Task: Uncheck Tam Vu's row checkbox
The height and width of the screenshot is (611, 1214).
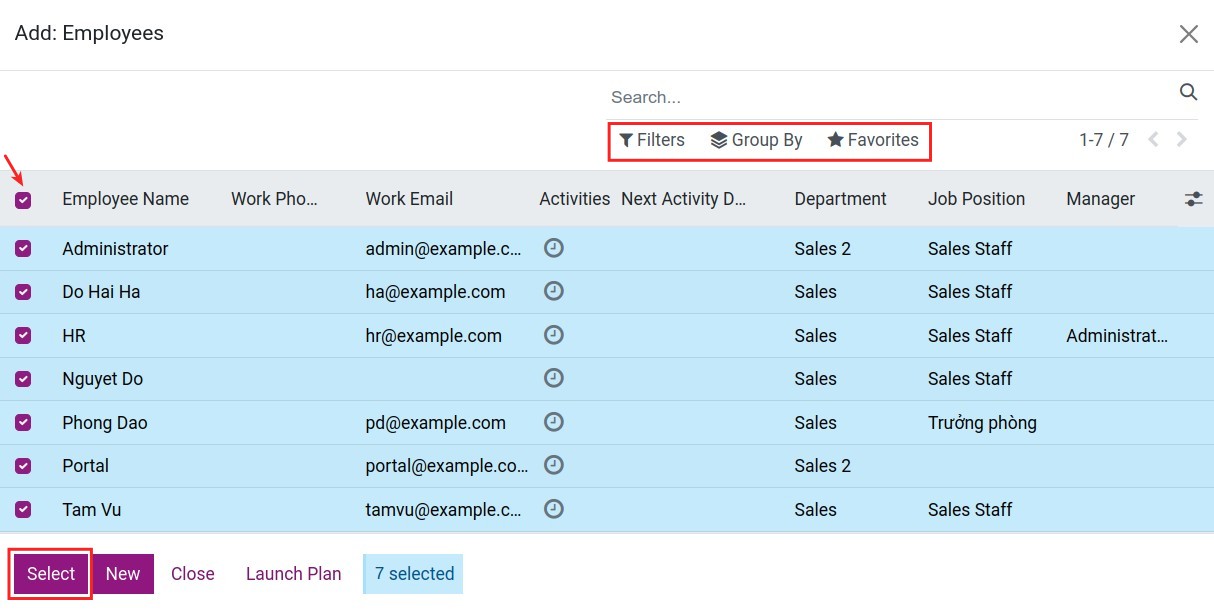Action: [x=24, y=509]
